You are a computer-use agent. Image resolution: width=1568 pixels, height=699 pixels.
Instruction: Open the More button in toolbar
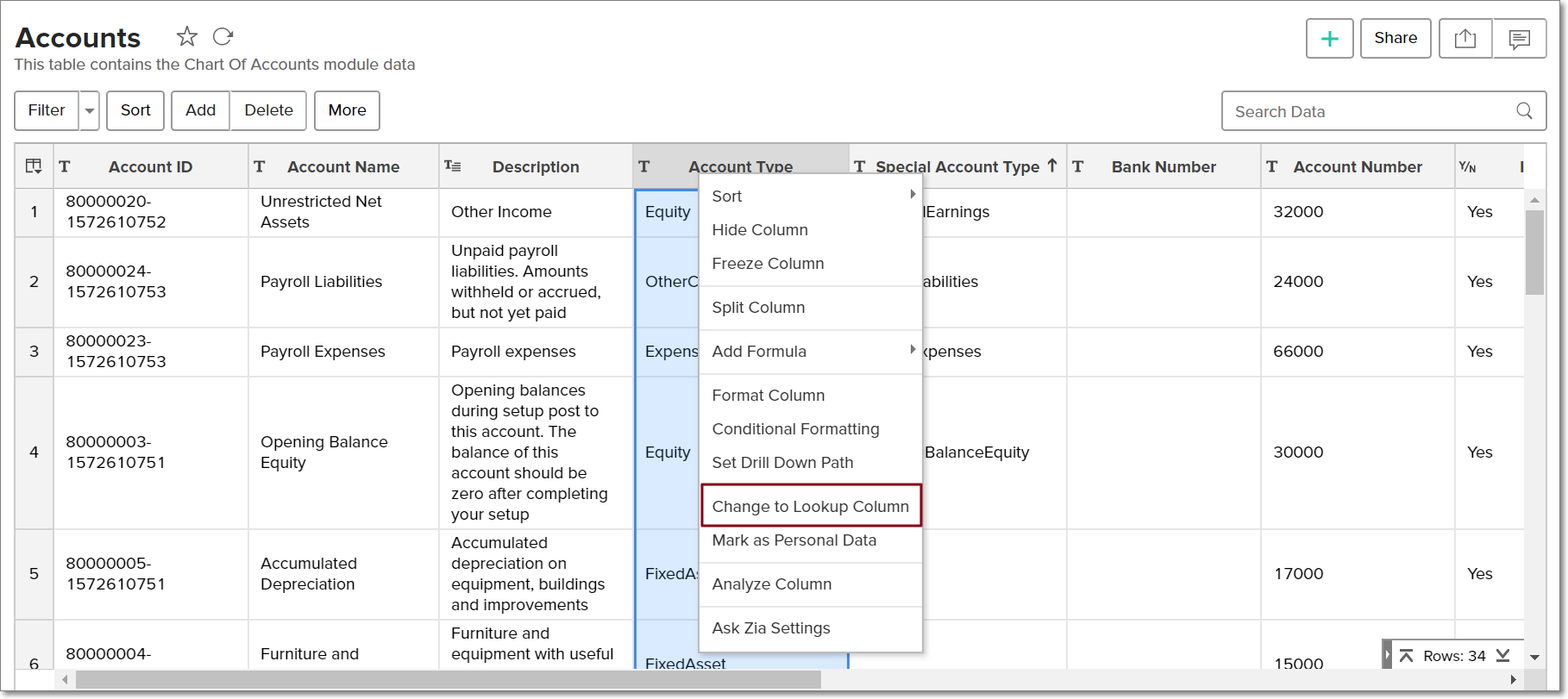(347, 110)
